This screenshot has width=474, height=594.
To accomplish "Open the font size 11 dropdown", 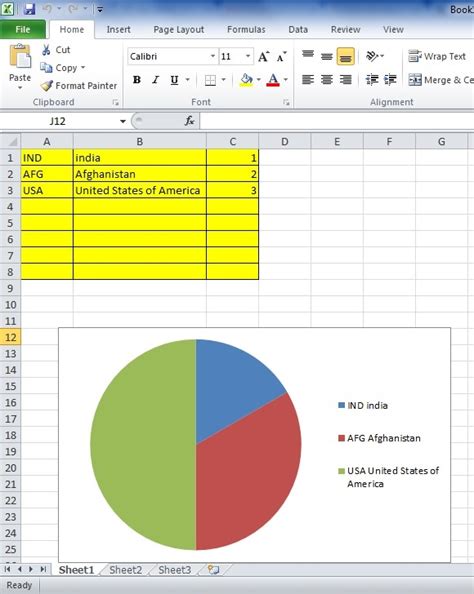I will point(248,56).
